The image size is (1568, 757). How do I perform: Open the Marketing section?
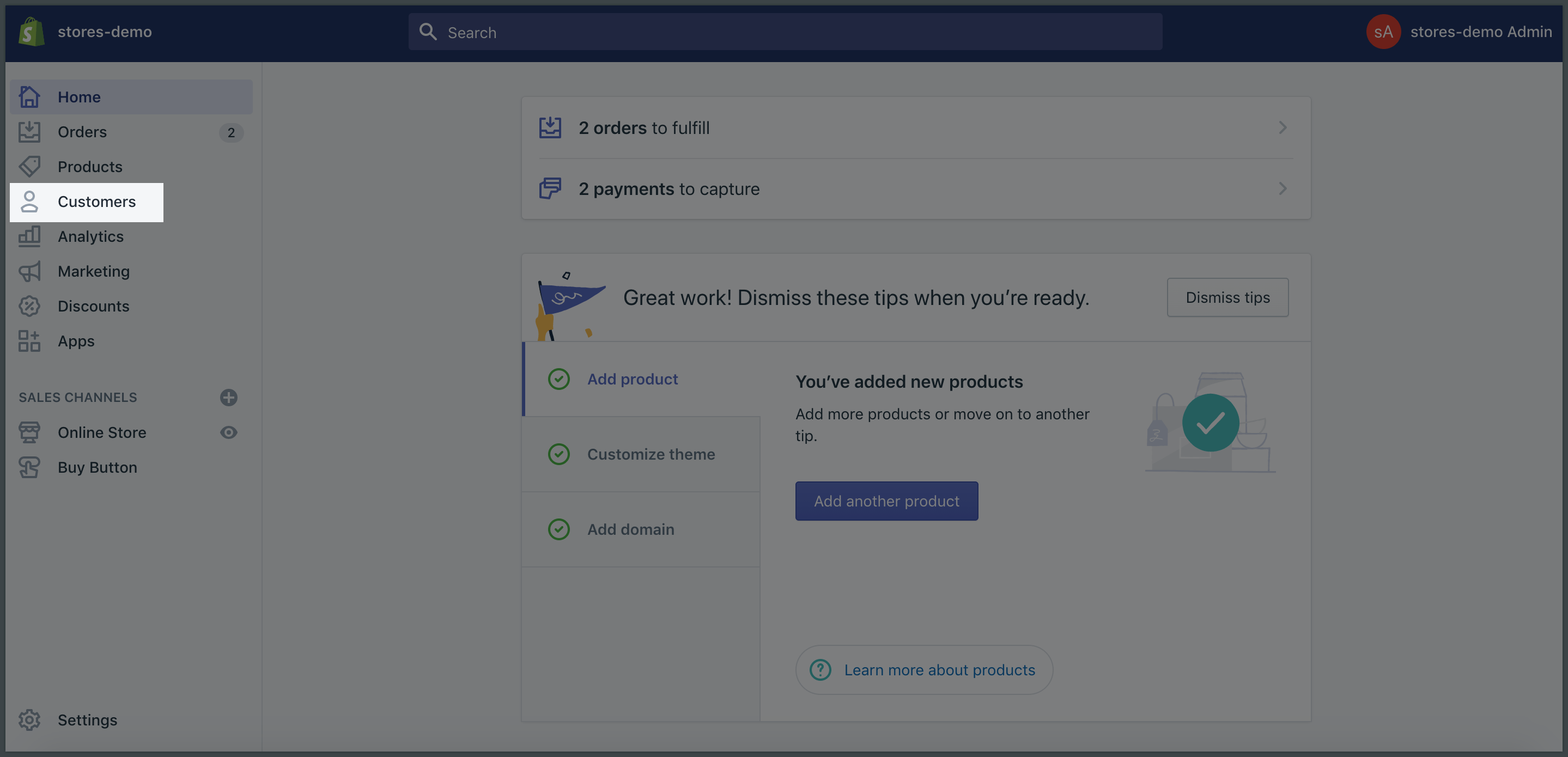[x=94, y=271]
